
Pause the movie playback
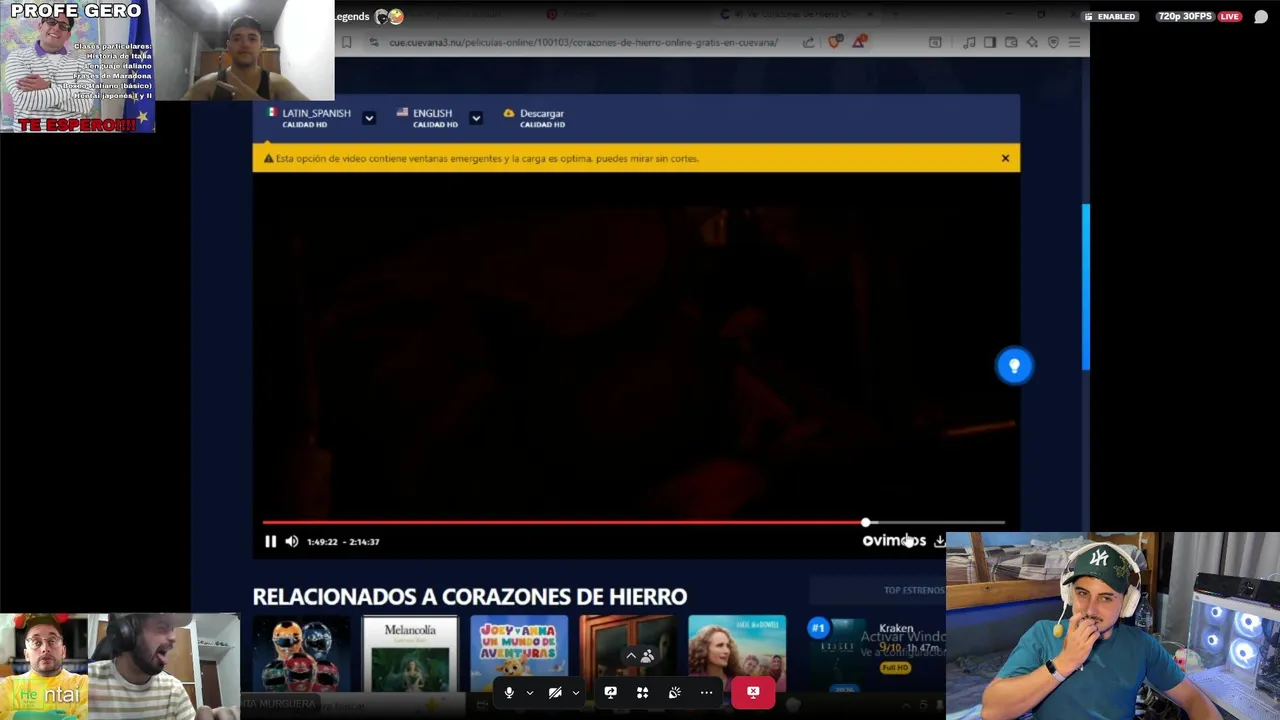(x=270, y=541)
